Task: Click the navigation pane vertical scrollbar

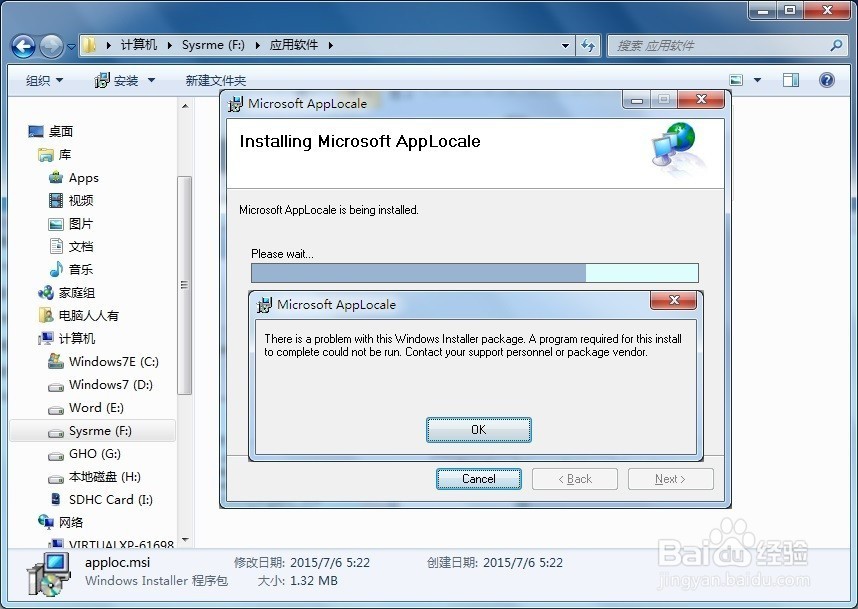Action: [x=184, y=285]
